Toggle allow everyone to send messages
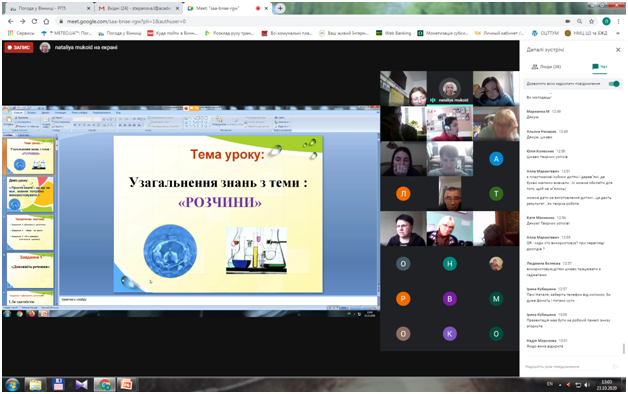 click(614, 84)
